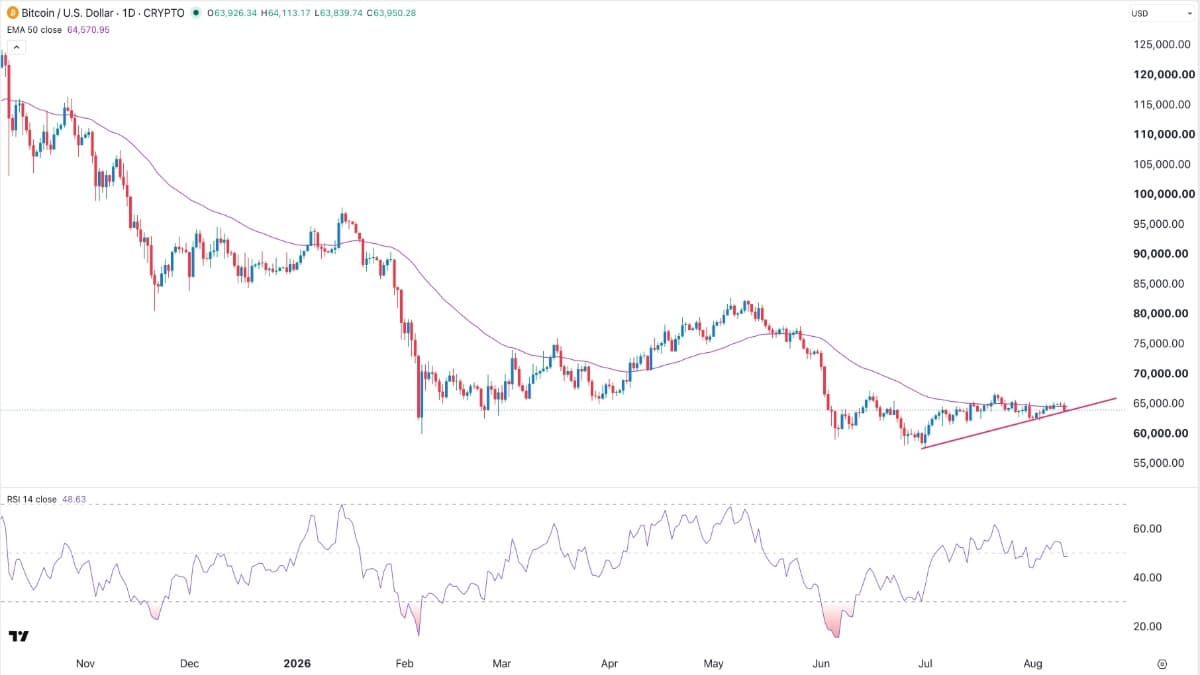This screenshot has width=1200, height=675.
Task: Click the Jun date on time axis
Action: tap(821, 663)
